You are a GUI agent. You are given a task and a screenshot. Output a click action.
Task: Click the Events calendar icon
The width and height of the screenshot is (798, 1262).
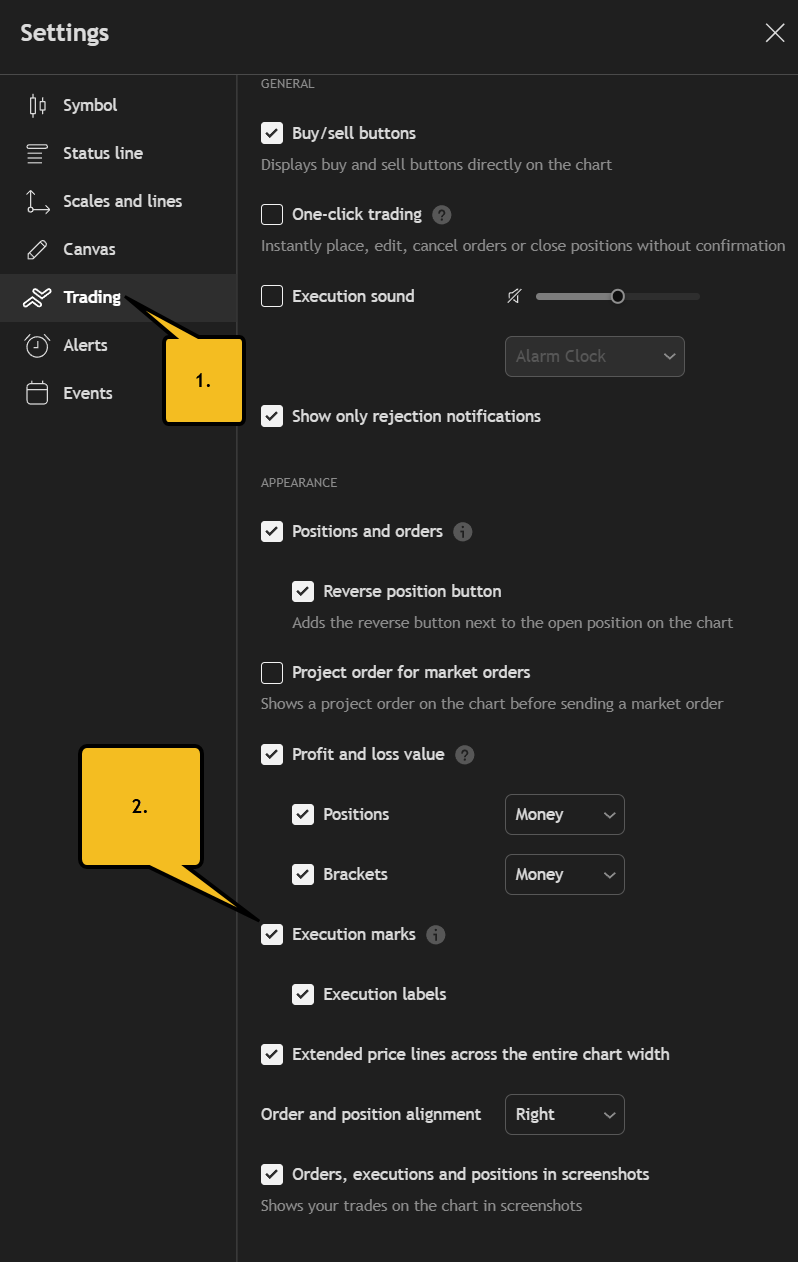[x=37, y=393]
